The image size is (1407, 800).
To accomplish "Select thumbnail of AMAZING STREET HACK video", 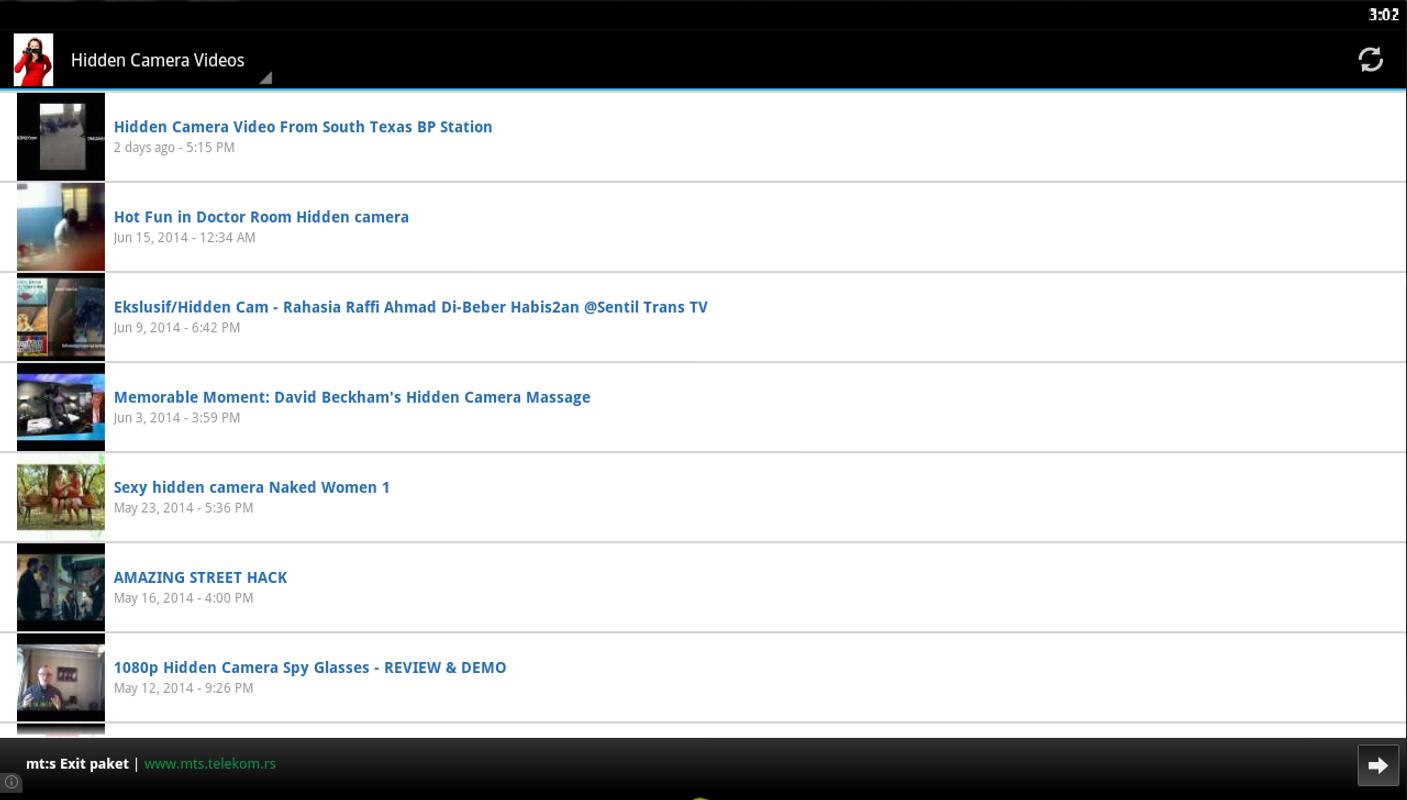I will 61,587.
